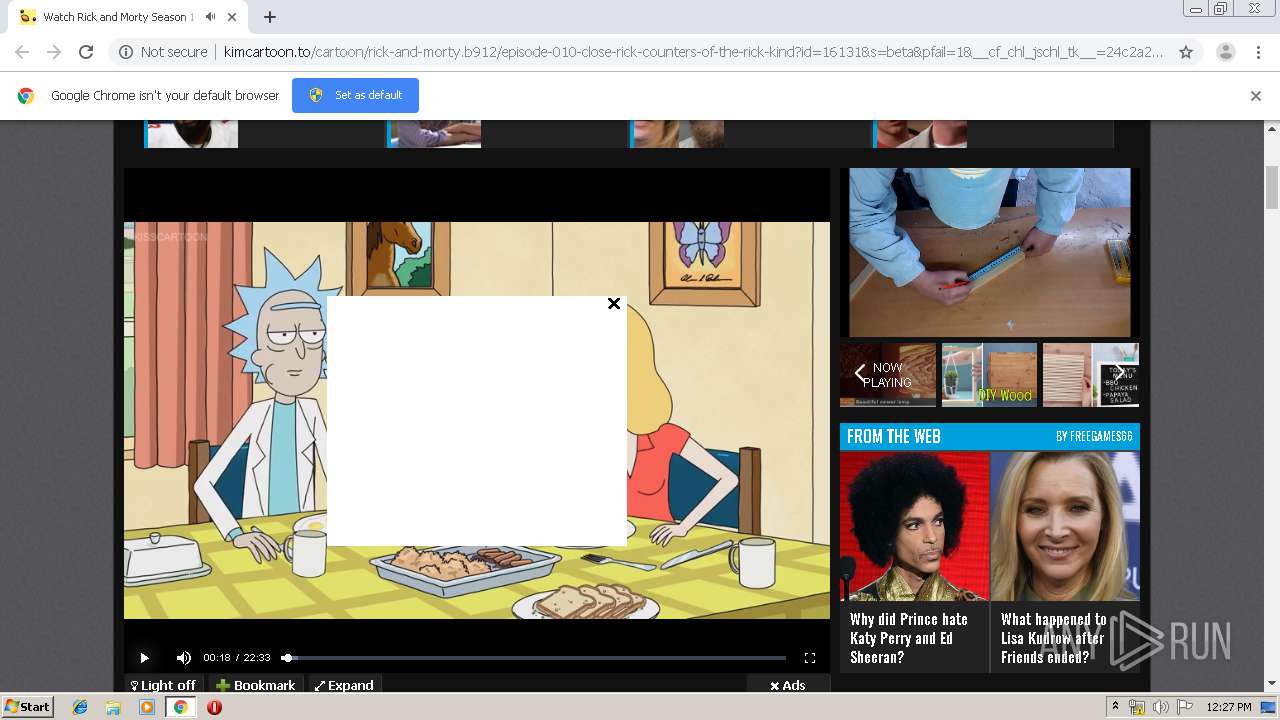The image size is (1280, 720).
Task: Click the scrollbar down arrow
Action: click(x=1272, y=684)
